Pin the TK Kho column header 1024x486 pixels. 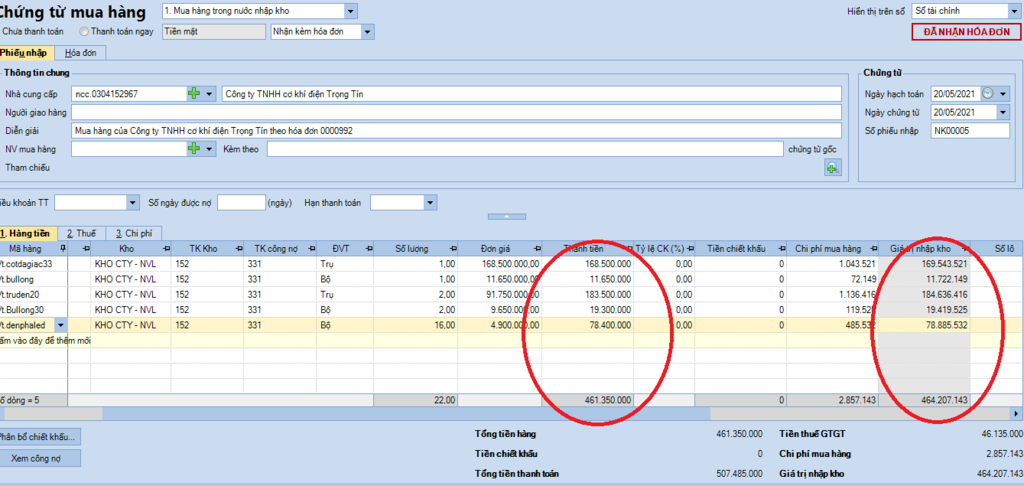(239, 249)
